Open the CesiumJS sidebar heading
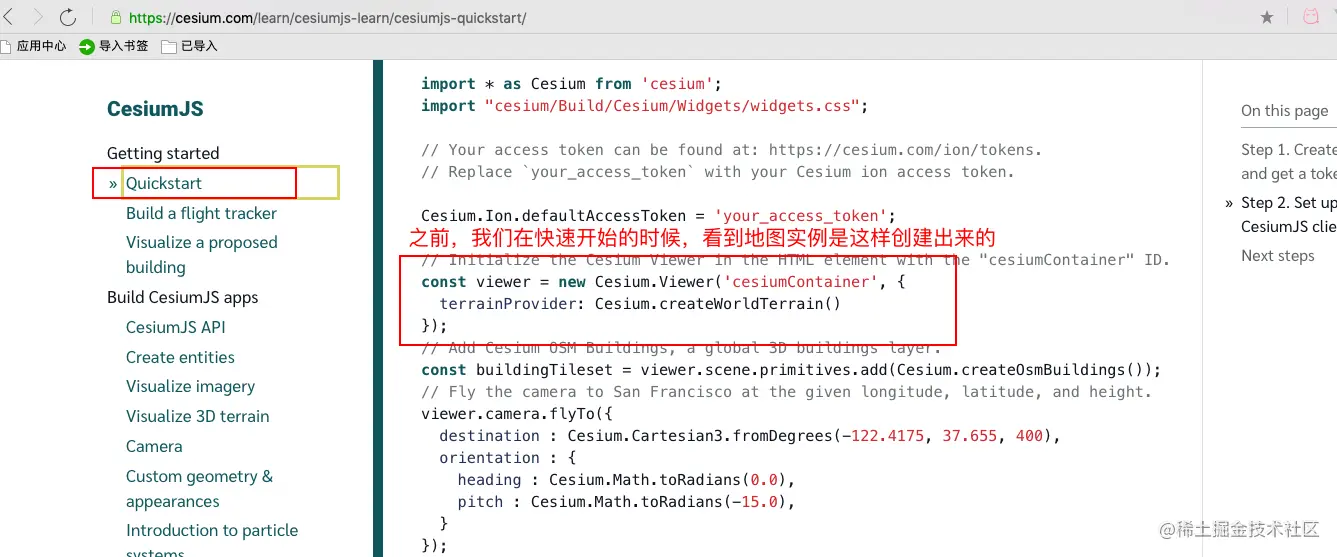1337x557 pixels. click(155, 109)
